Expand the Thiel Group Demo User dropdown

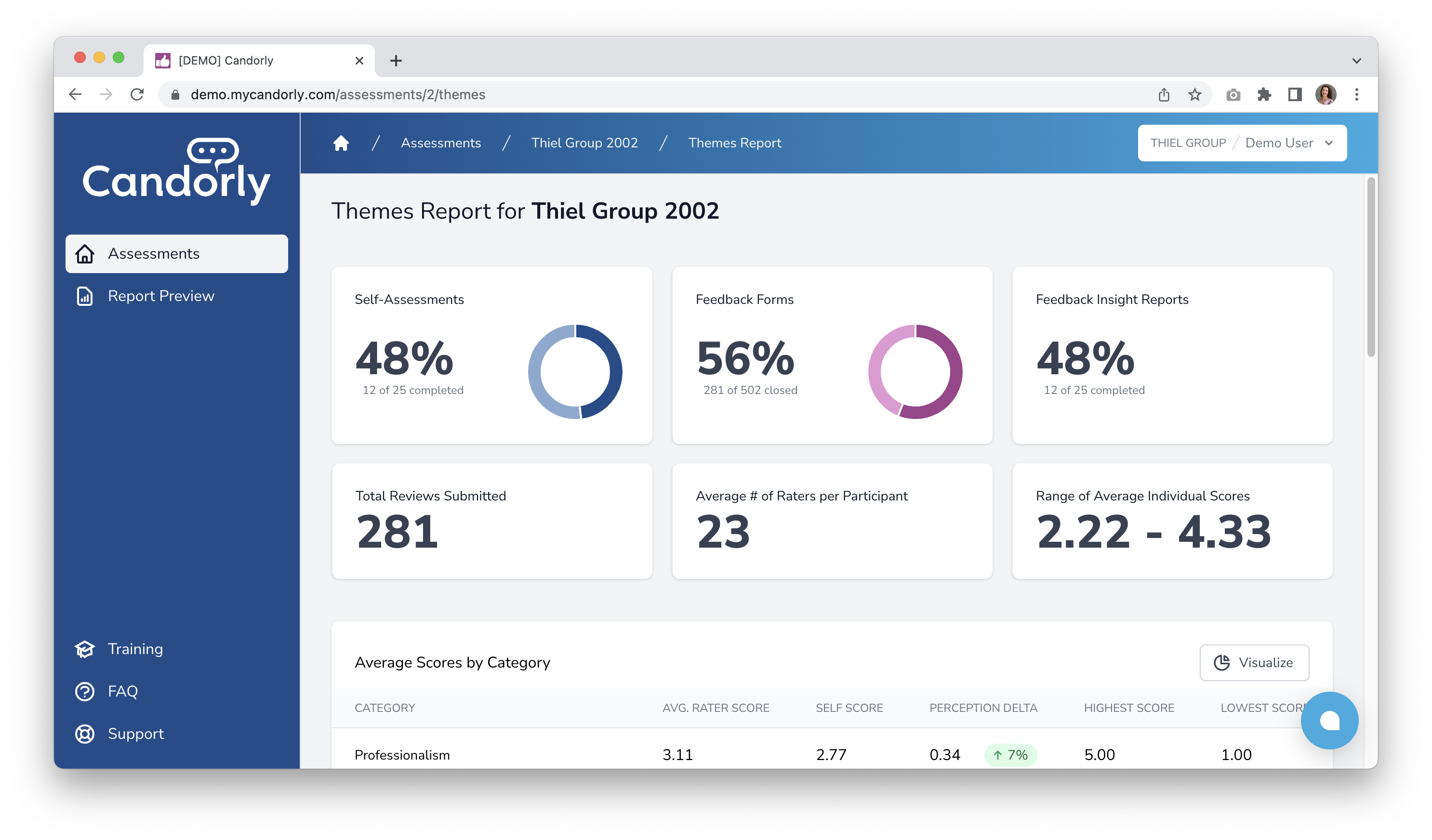1242,143
